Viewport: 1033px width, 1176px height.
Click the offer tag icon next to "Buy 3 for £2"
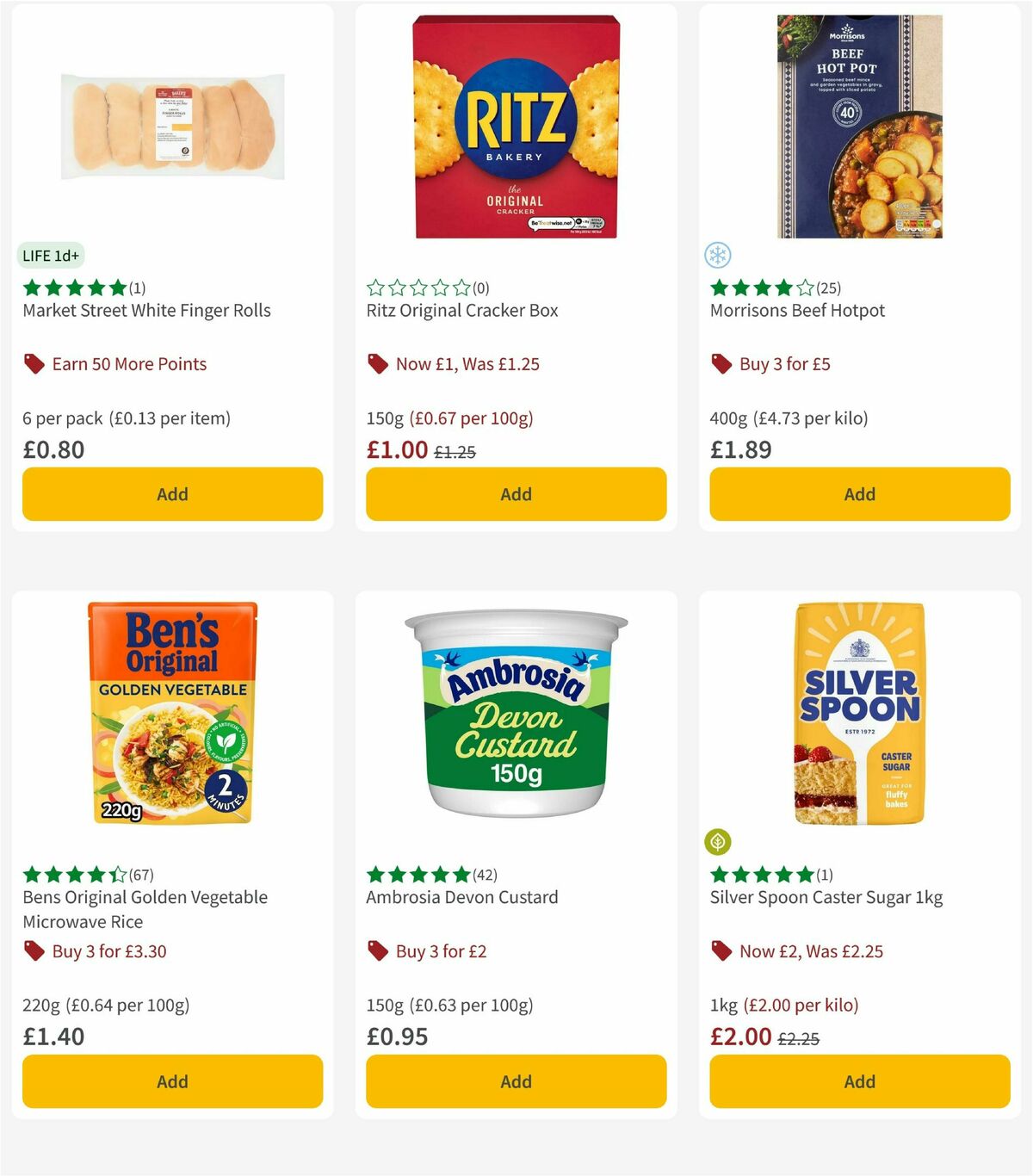377,951
